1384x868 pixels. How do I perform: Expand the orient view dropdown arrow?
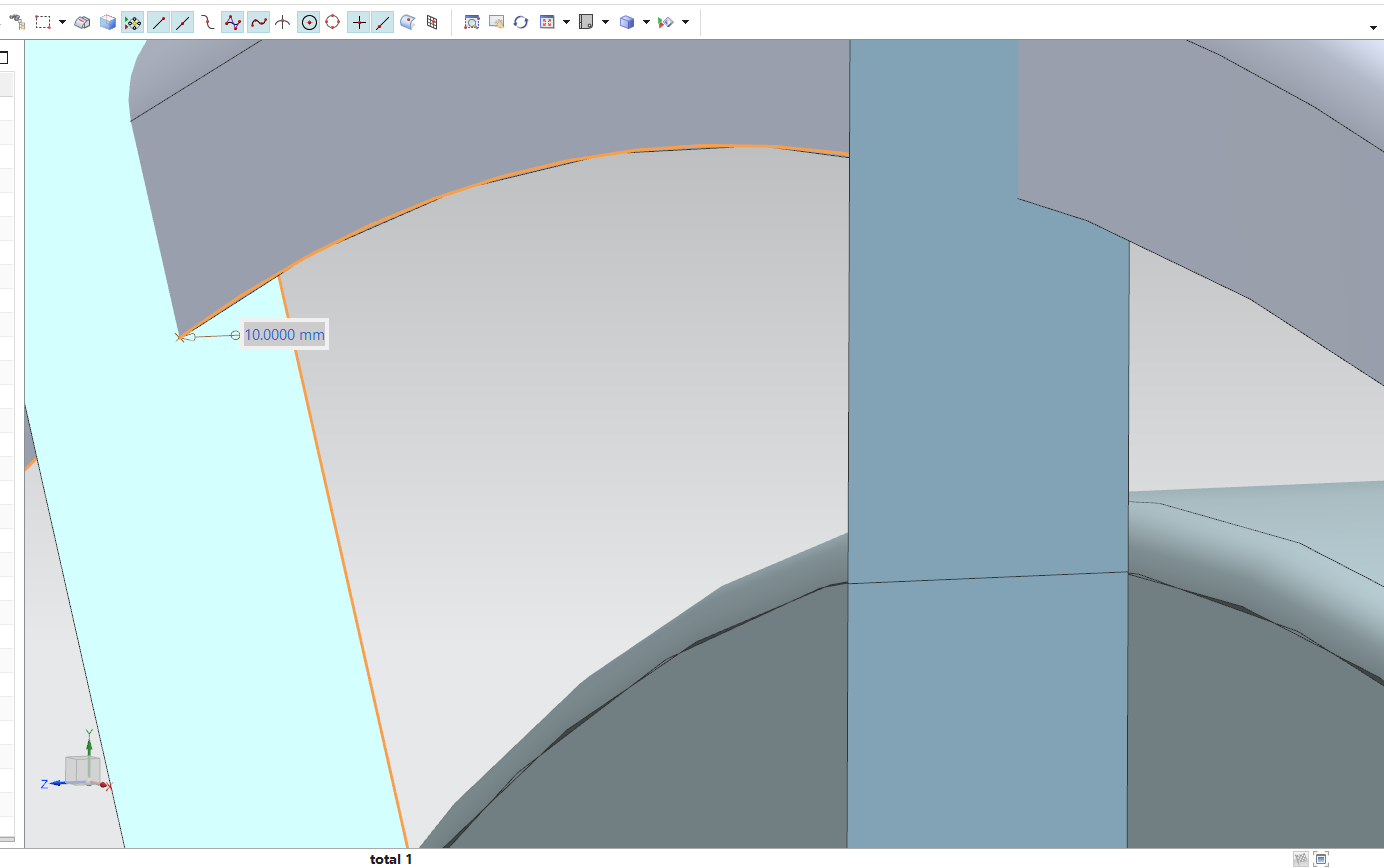click(x=567, y=22)
